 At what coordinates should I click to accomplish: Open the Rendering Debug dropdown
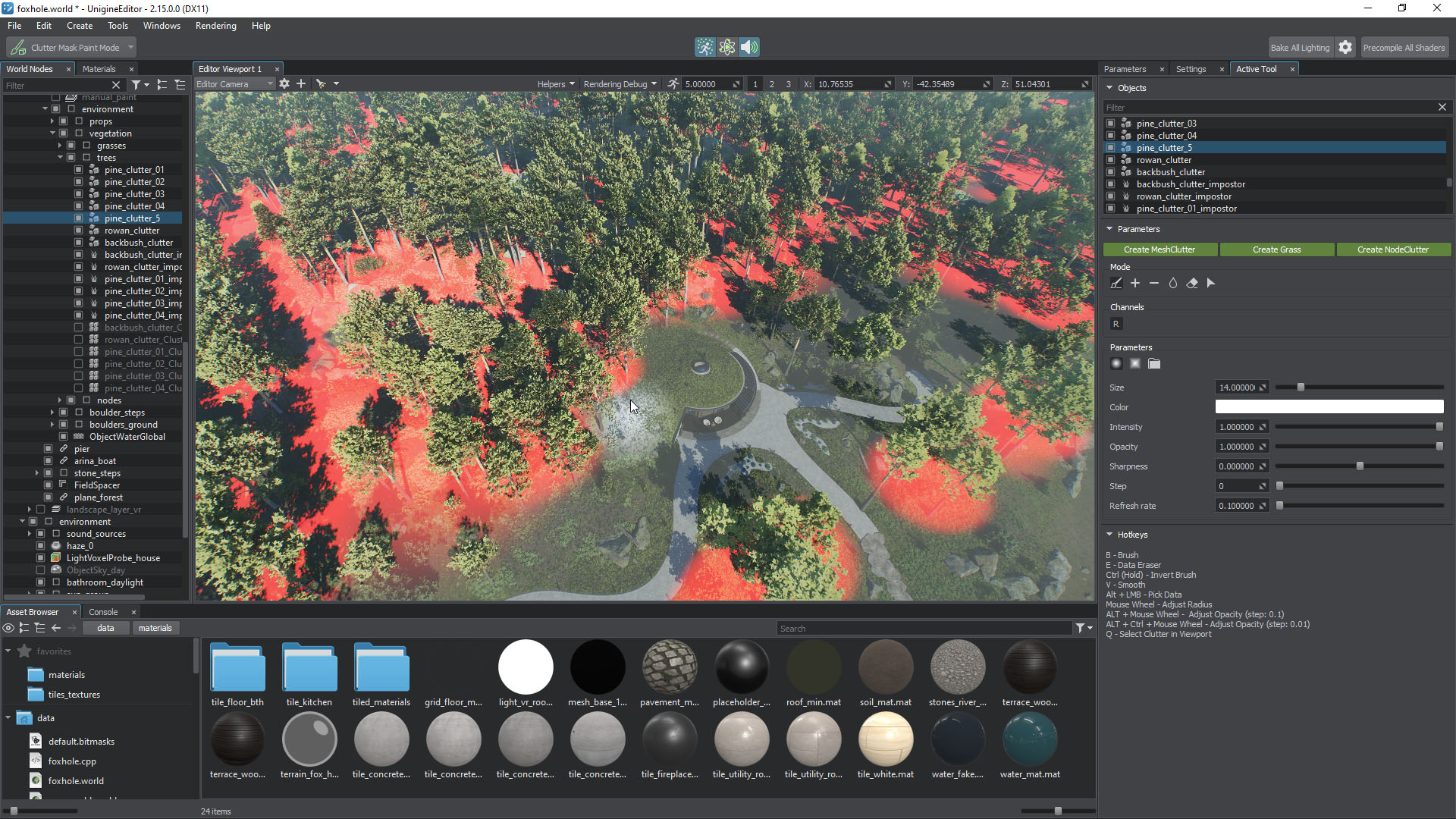pos(620,84)
